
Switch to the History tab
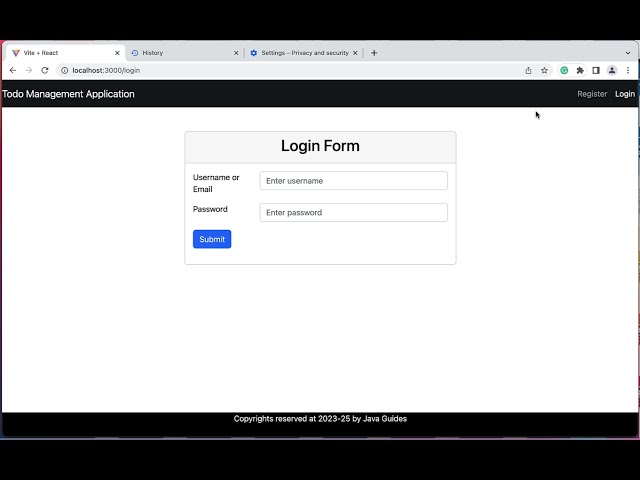pos(184,53)
